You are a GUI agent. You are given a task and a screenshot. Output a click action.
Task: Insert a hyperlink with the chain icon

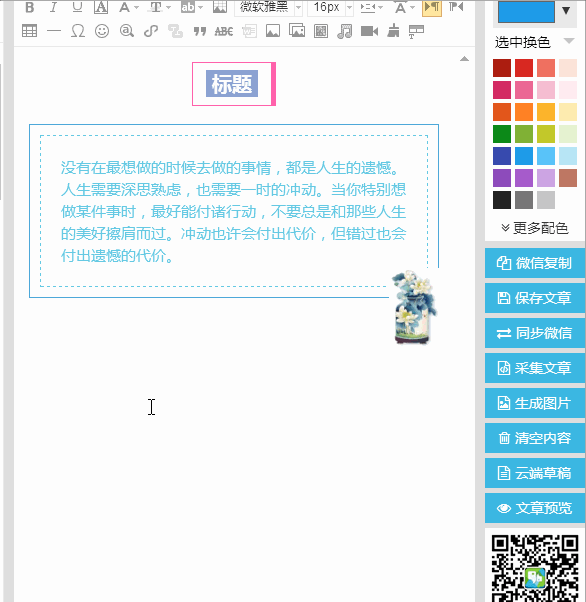point(151,31)
